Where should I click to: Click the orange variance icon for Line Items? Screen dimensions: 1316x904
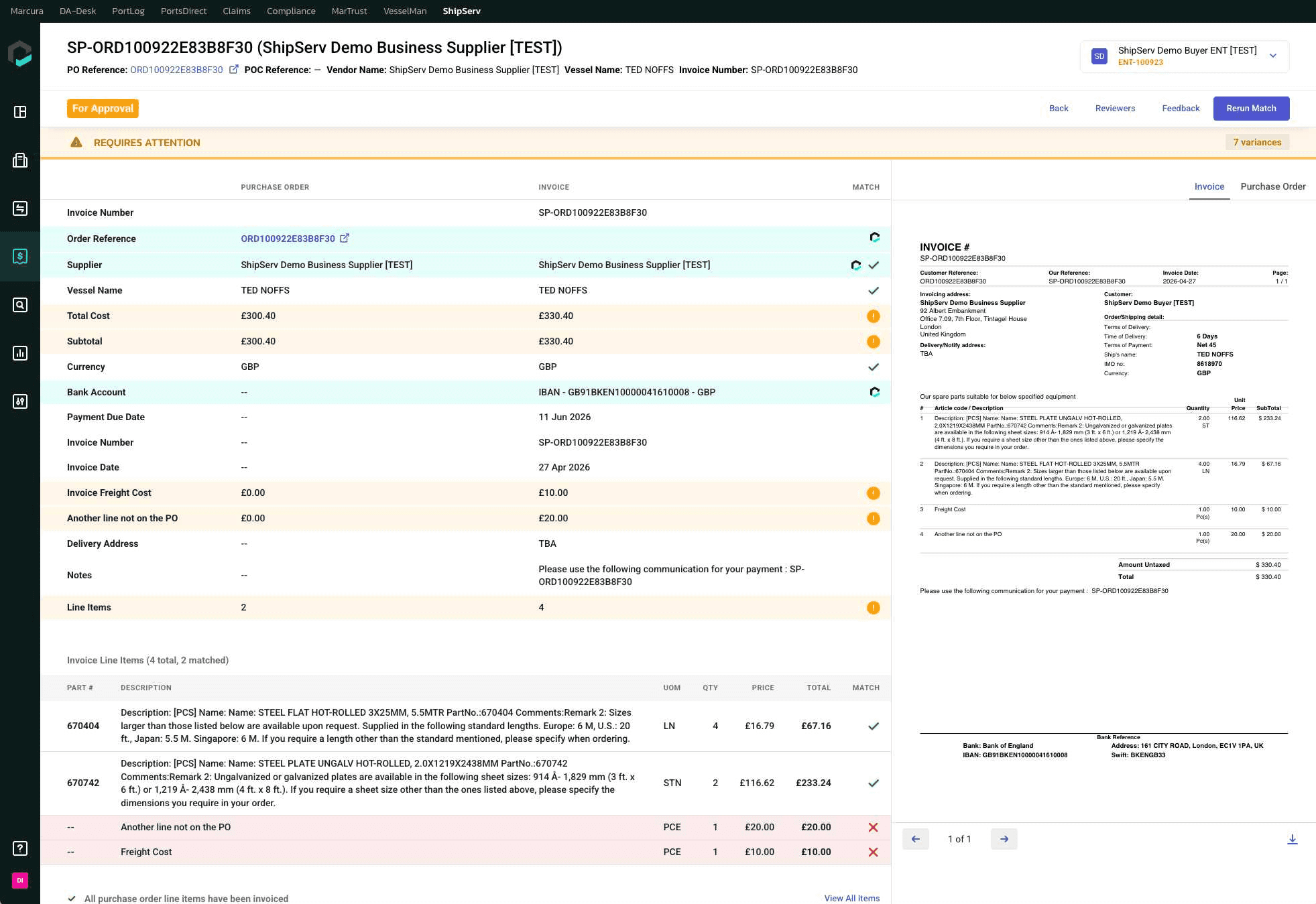tap(873, 608)
